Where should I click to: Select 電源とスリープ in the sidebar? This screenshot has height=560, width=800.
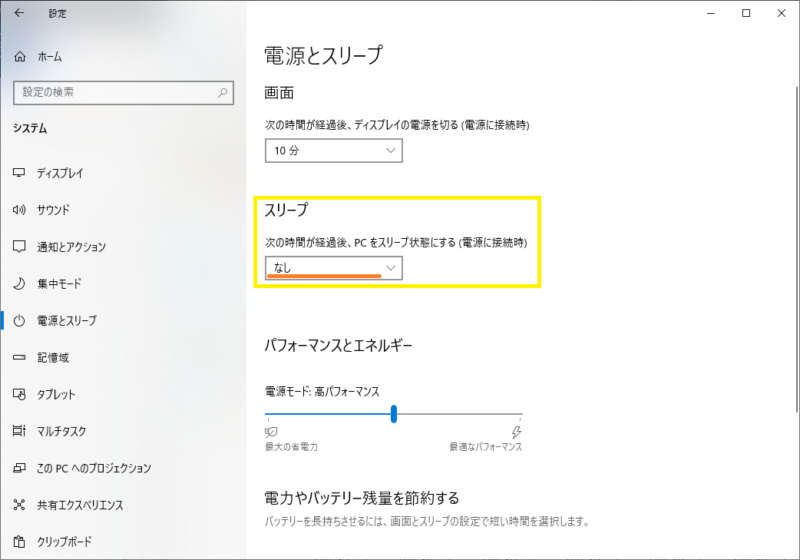66,320
